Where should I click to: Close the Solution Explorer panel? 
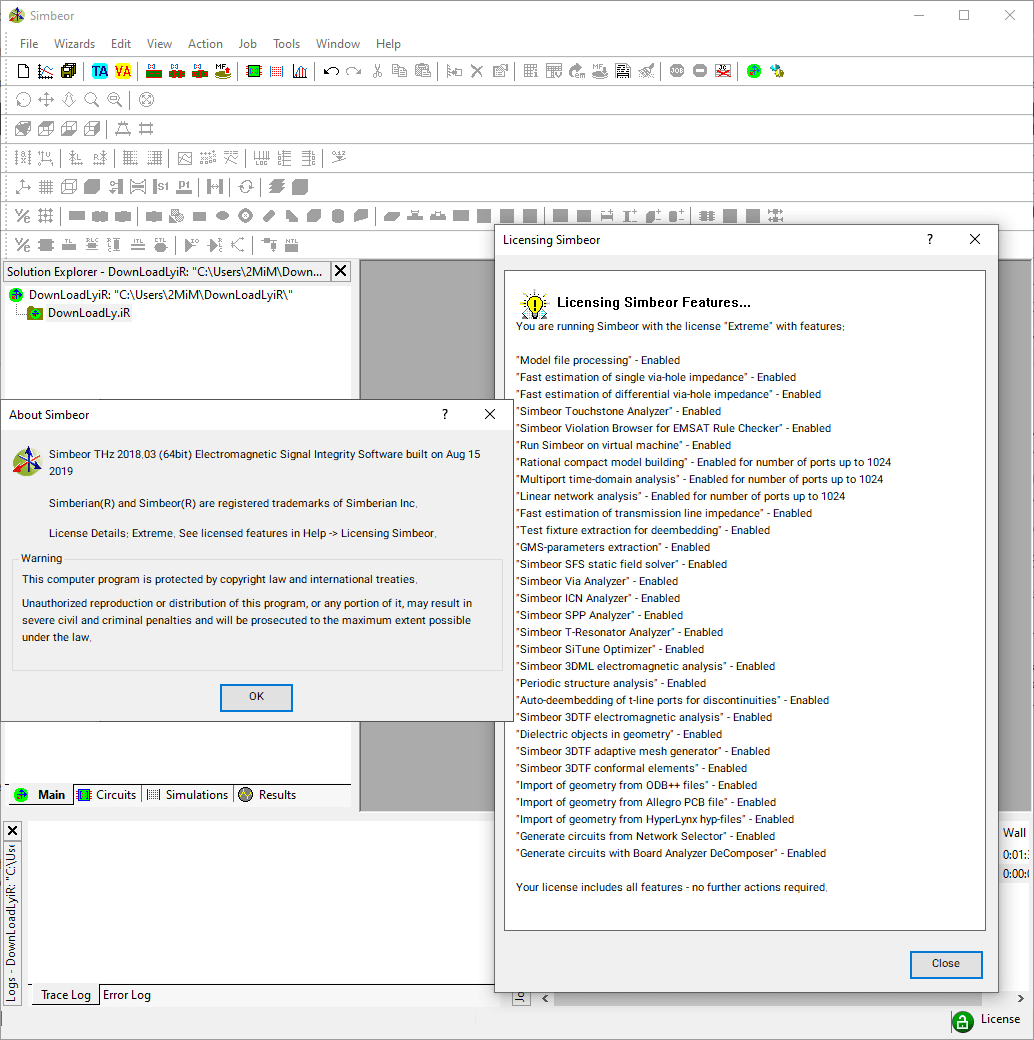341,271
